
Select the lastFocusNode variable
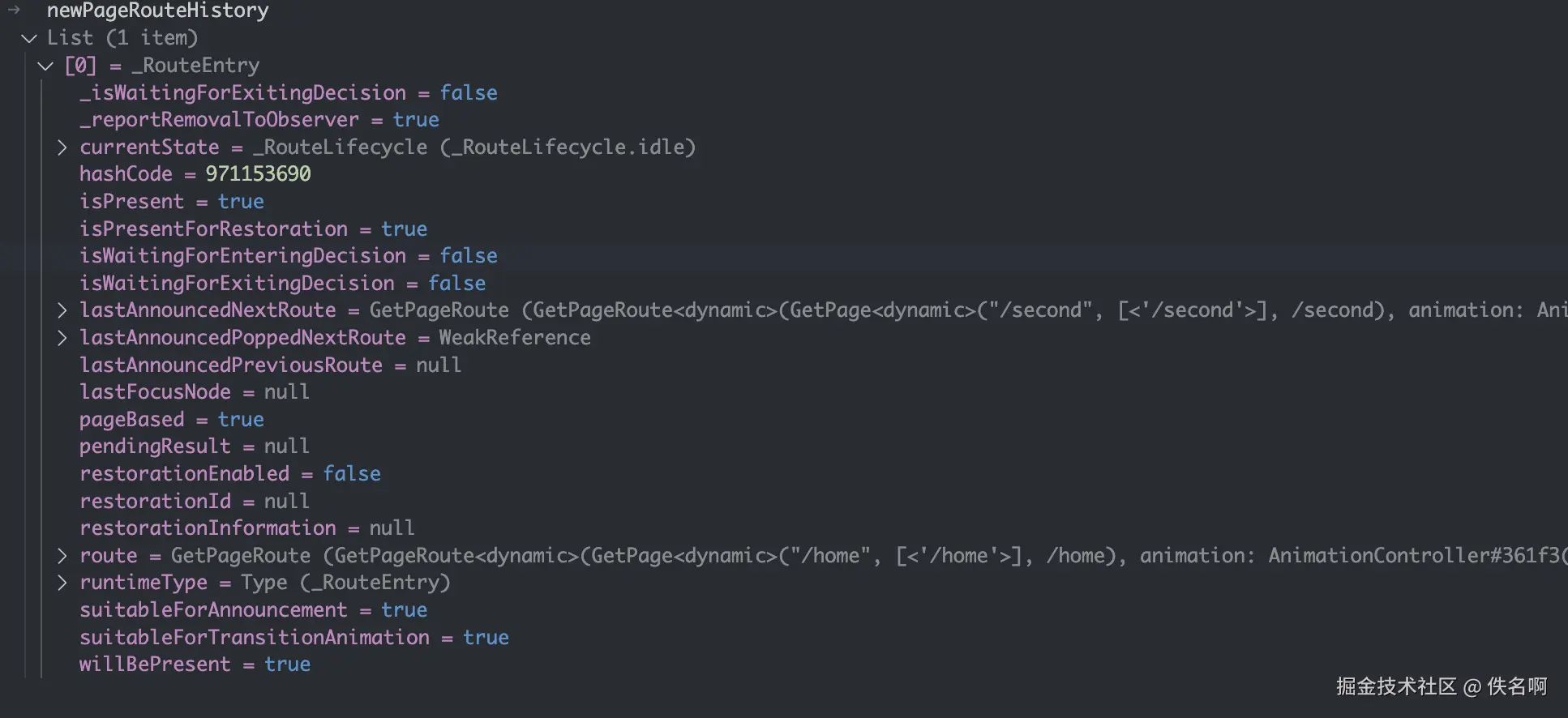tap(155, 392)
